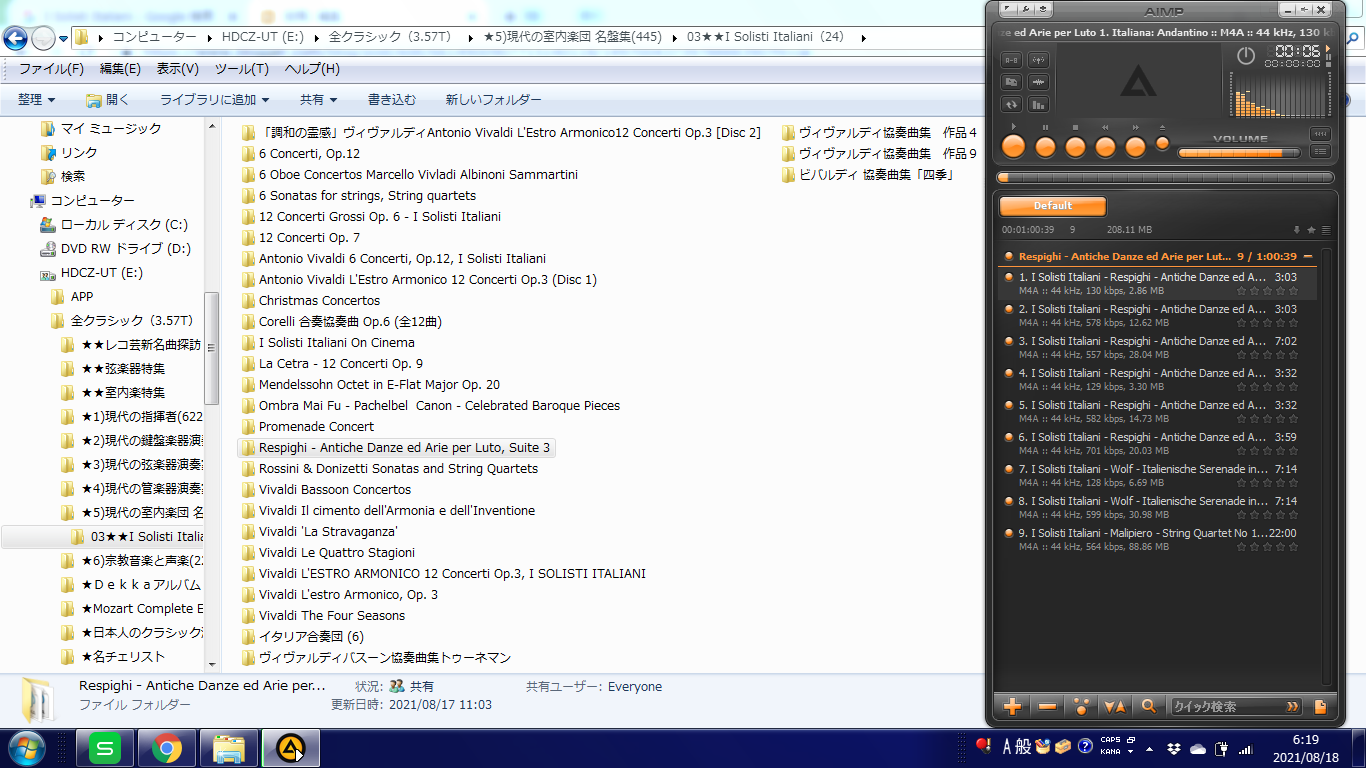This screenshot has width=1366, height=768.
Task: Select track 7 Wolf Italienische Serenade in AIMP
Action: tap(1158, 476)
